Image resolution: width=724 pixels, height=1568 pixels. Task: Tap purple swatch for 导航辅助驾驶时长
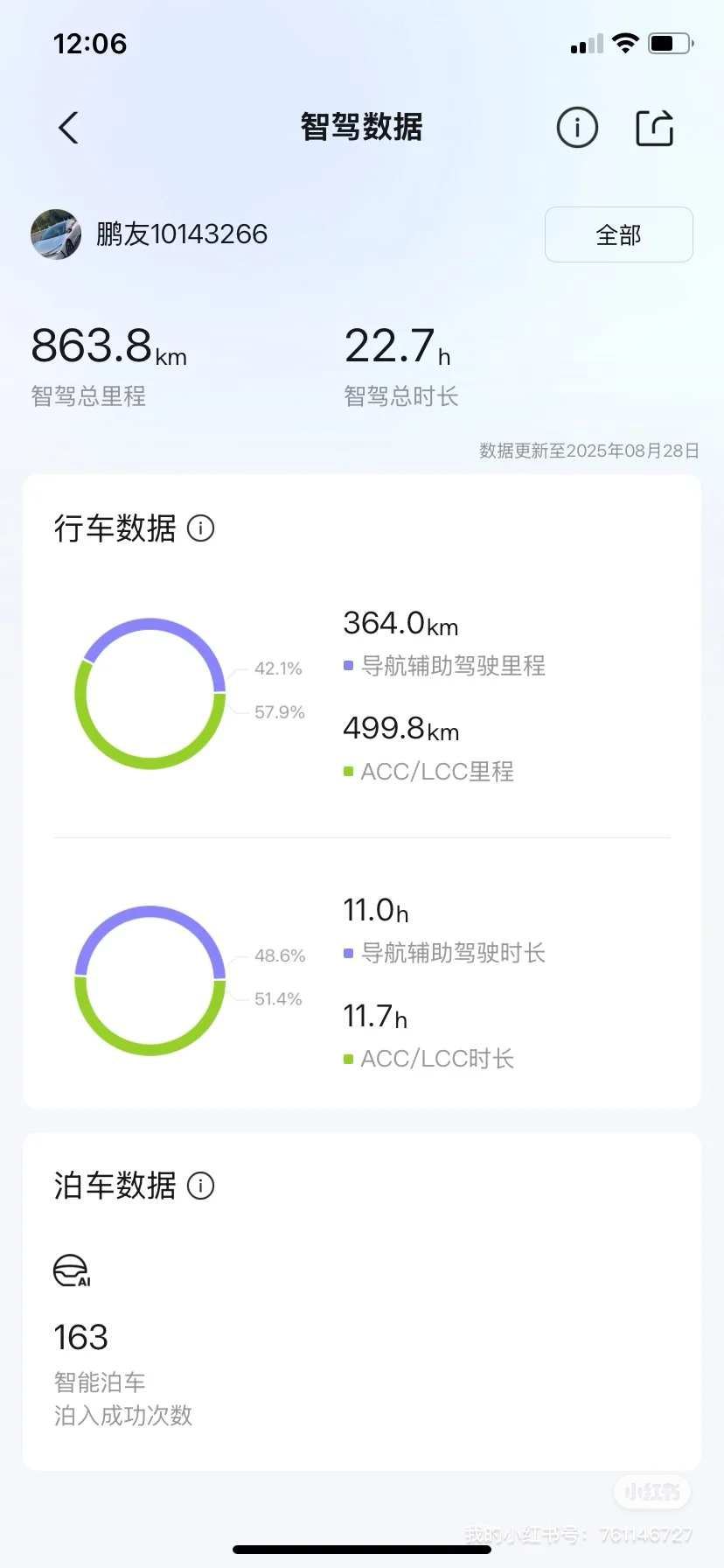pos(348,953)
